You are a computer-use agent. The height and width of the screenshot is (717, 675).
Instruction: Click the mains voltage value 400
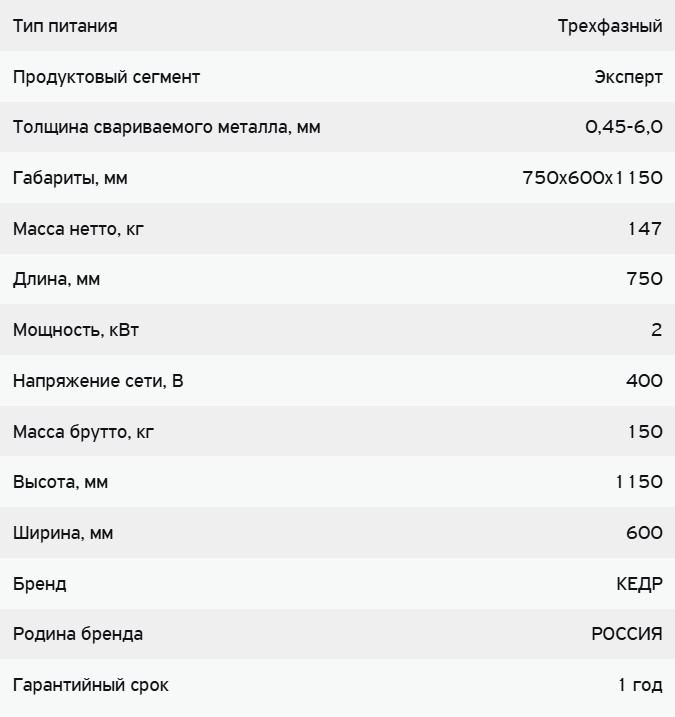point(644,381)
